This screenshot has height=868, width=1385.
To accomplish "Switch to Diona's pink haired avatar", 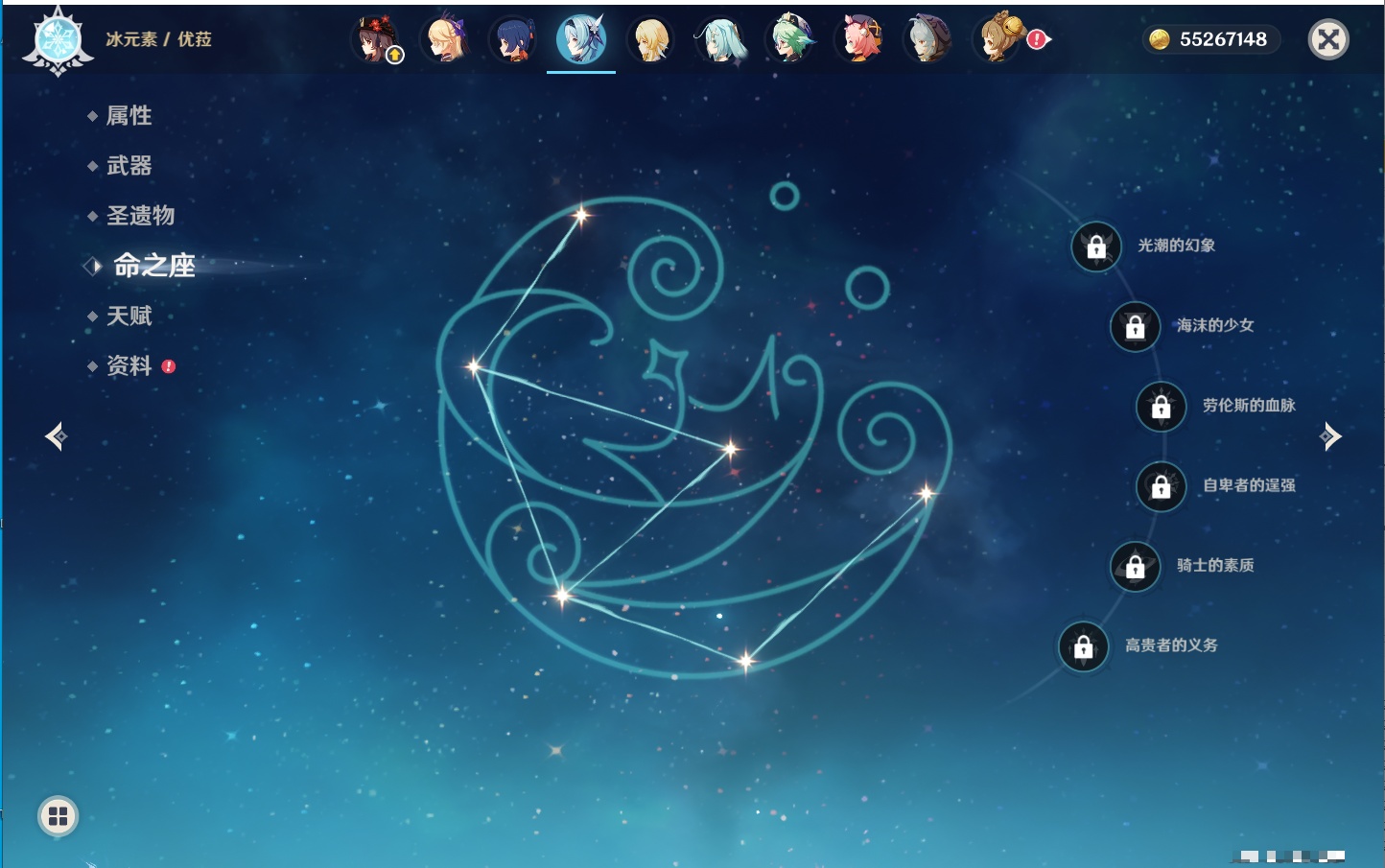I will [x=859, y=40].
